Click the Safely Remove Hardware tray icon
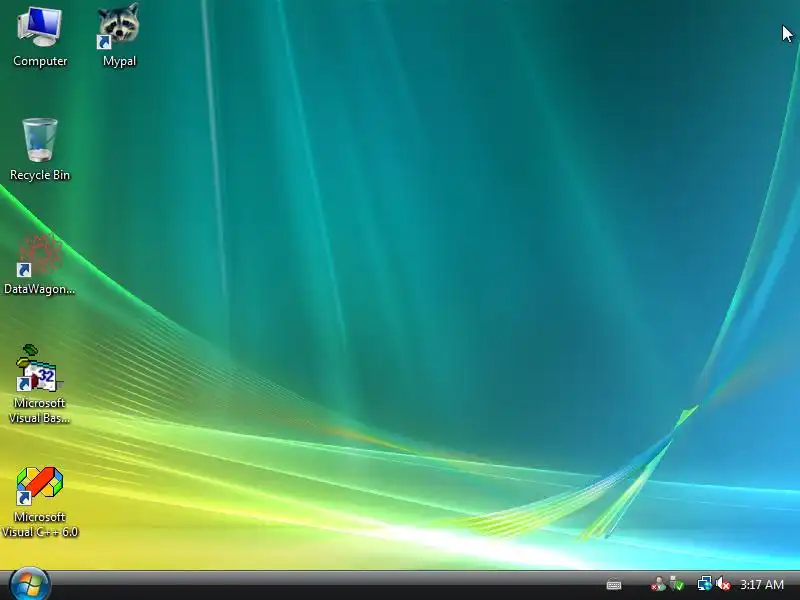 [677, 584]
